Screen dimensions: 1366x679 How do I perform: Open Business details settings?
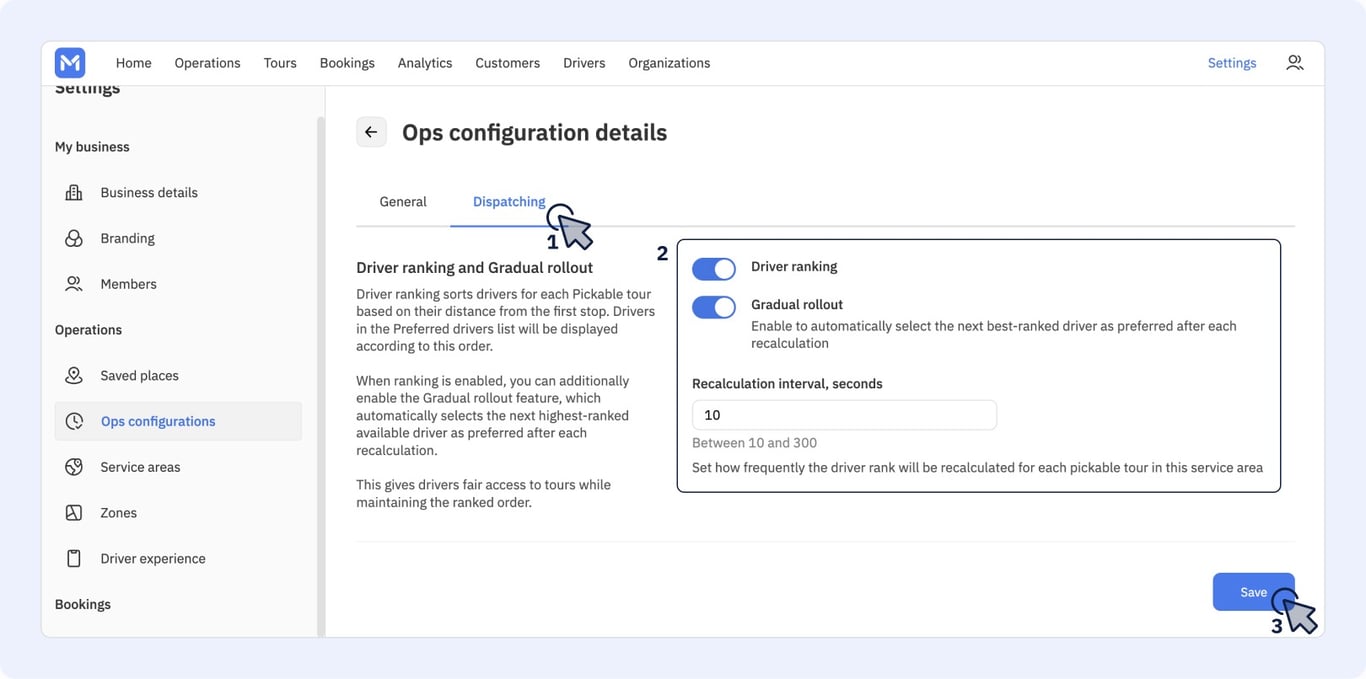178,192
